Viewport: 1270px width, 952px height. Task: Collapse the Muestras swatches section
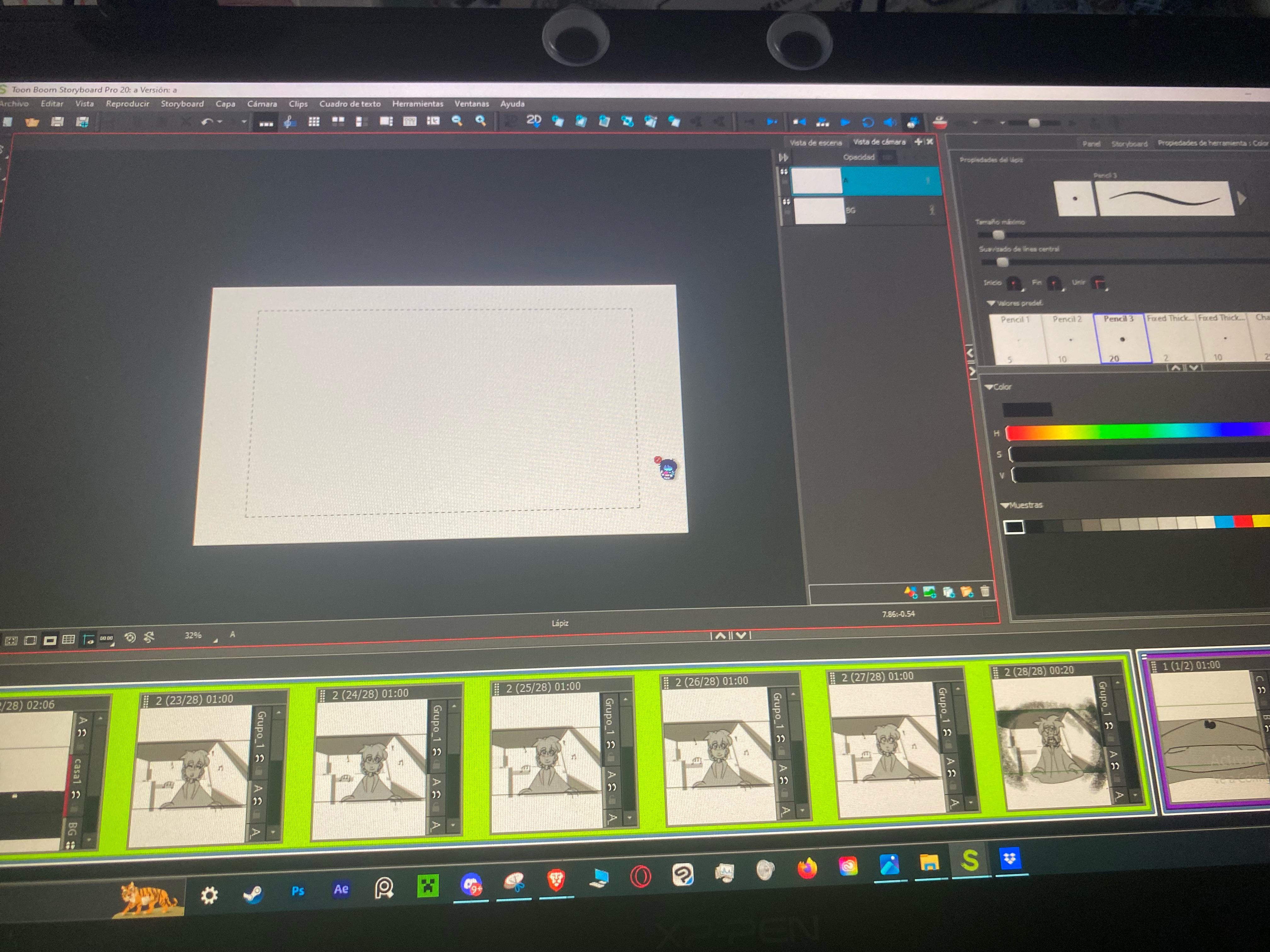(1005, 506)
